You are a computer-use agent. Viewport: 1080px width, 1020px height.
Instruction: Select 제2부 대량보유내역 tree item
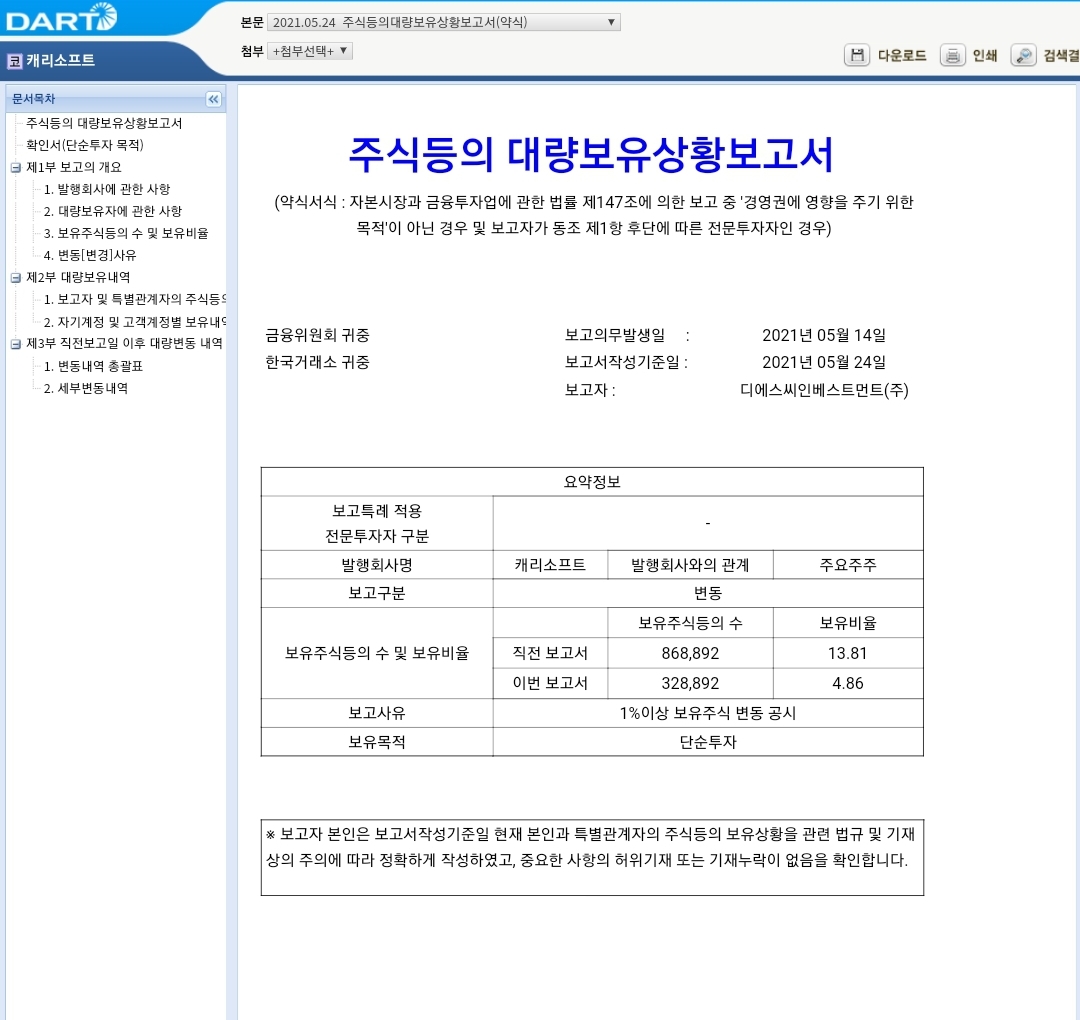pyautogui.click(x=78, y=278)
